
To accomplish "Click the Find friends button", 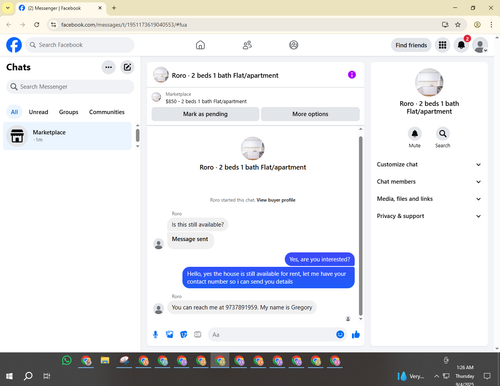I will (411, 45).
